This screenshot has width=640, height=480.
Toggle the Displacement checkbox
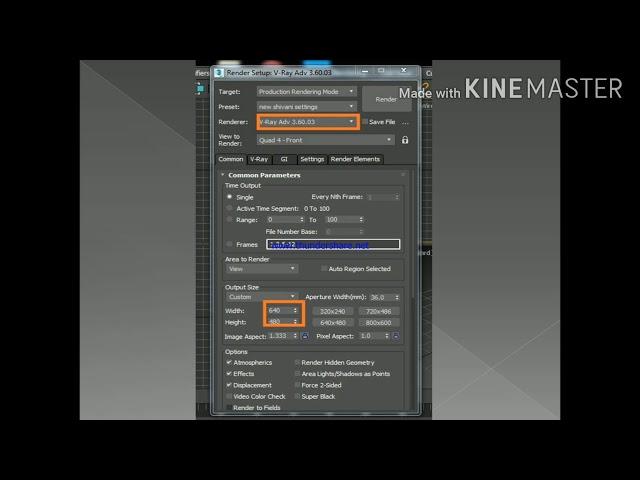pyautogui.click(x=229, y=385)
